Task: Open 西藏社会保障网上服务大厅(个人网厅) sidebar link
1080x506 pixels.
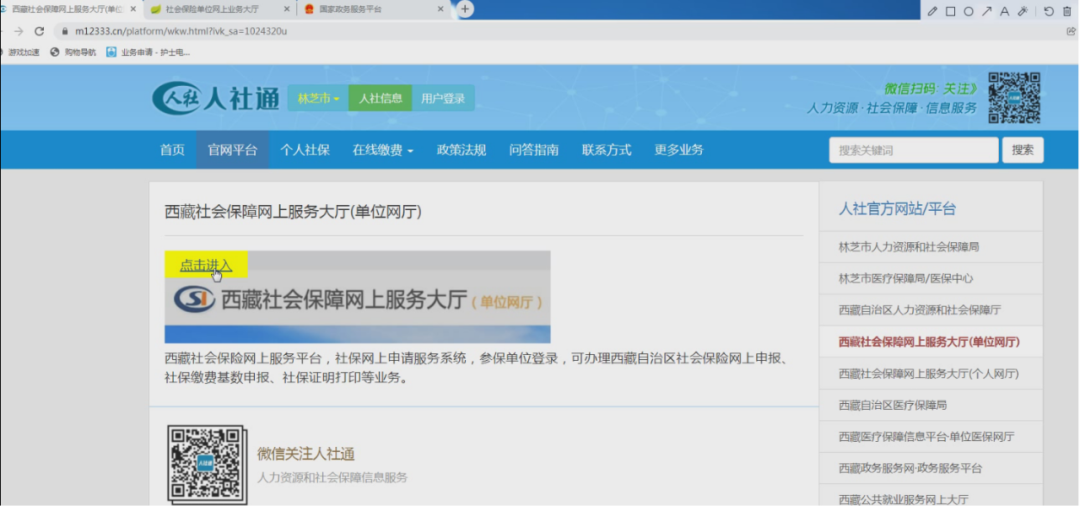Action: pos(928,373)
